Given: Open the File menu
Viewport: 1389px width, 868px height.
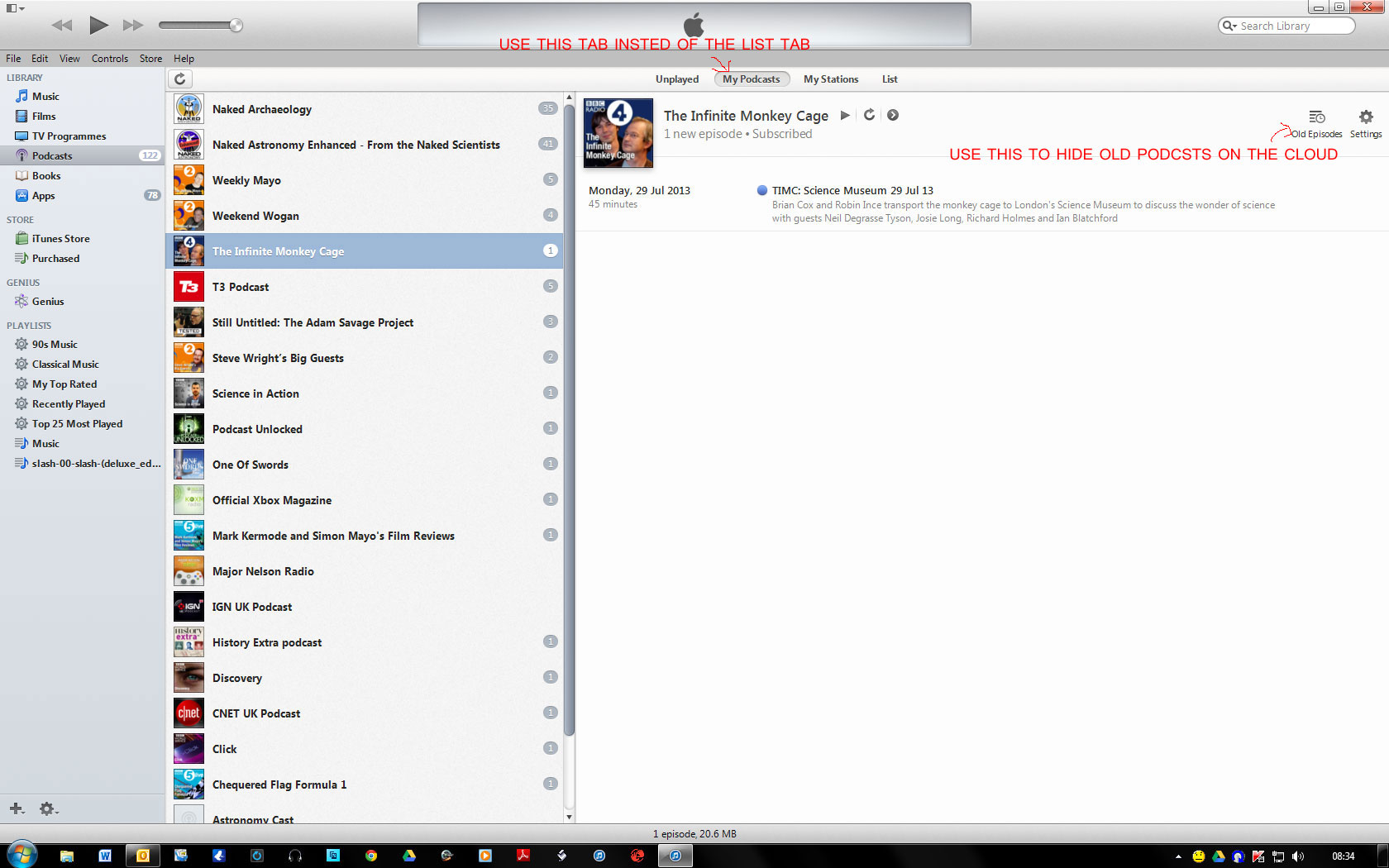Looking at the screenshot, I should [x=13, y=59].
